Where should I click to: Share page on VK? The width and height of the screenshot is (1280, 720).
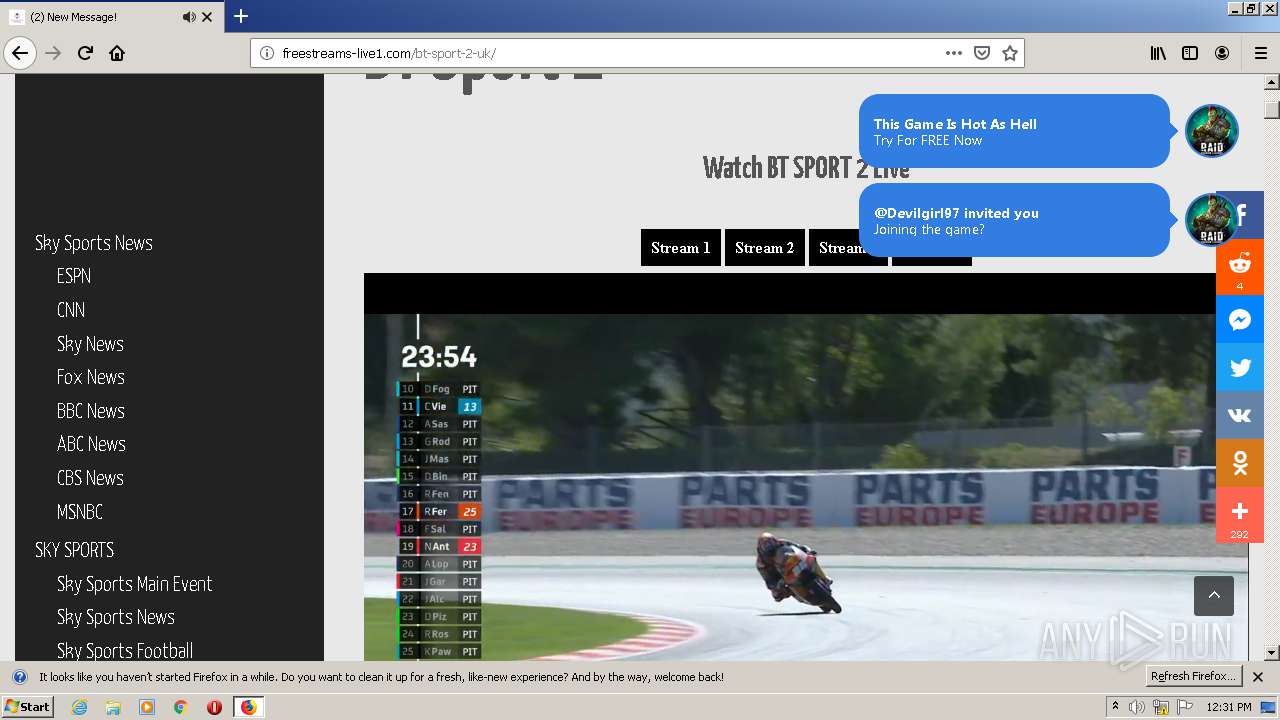1240,415
